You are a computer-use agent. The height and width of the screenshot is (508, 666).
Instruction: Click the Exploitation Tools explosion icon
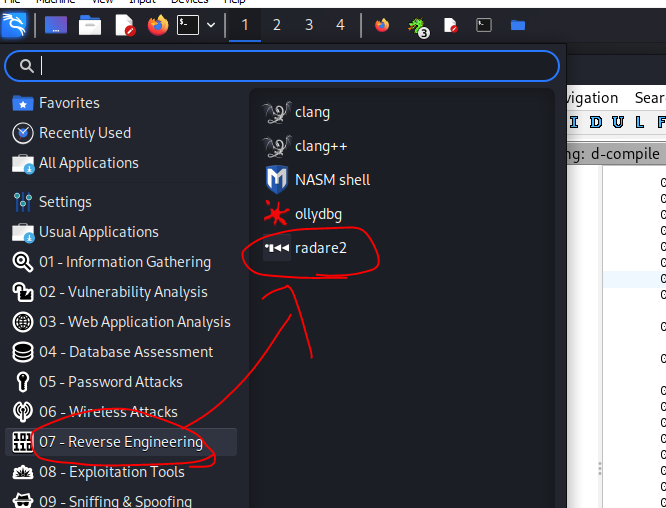[23, 473]
